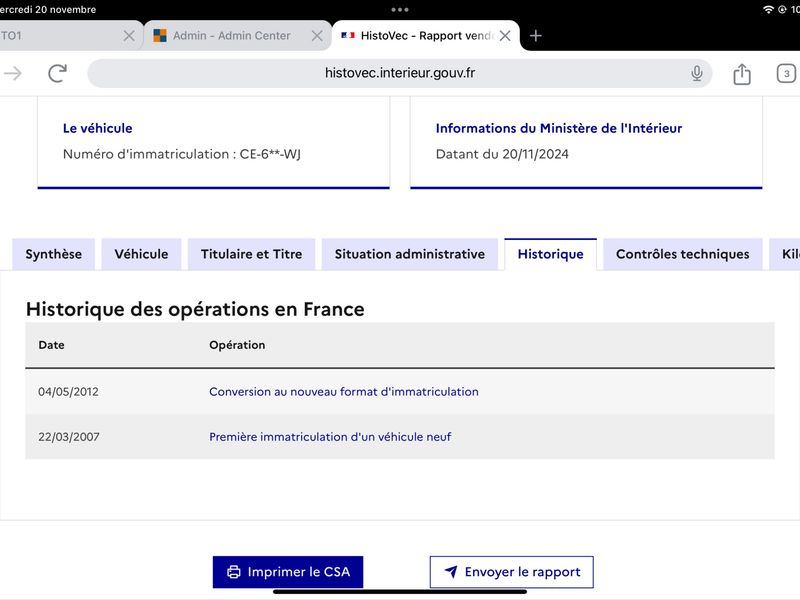Viewport: 800px width, 600px height.
Task: Click Conversion au nouveau format d'immatriculation
Action: 344,392
